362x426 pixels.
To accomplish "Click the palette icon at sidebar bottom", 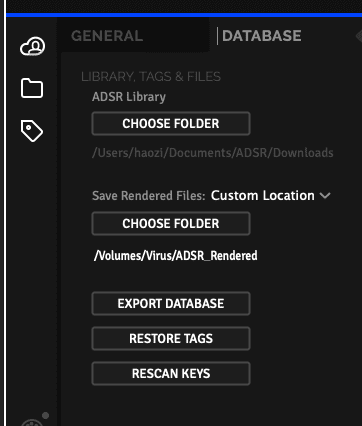I will [x=32, y=423].
